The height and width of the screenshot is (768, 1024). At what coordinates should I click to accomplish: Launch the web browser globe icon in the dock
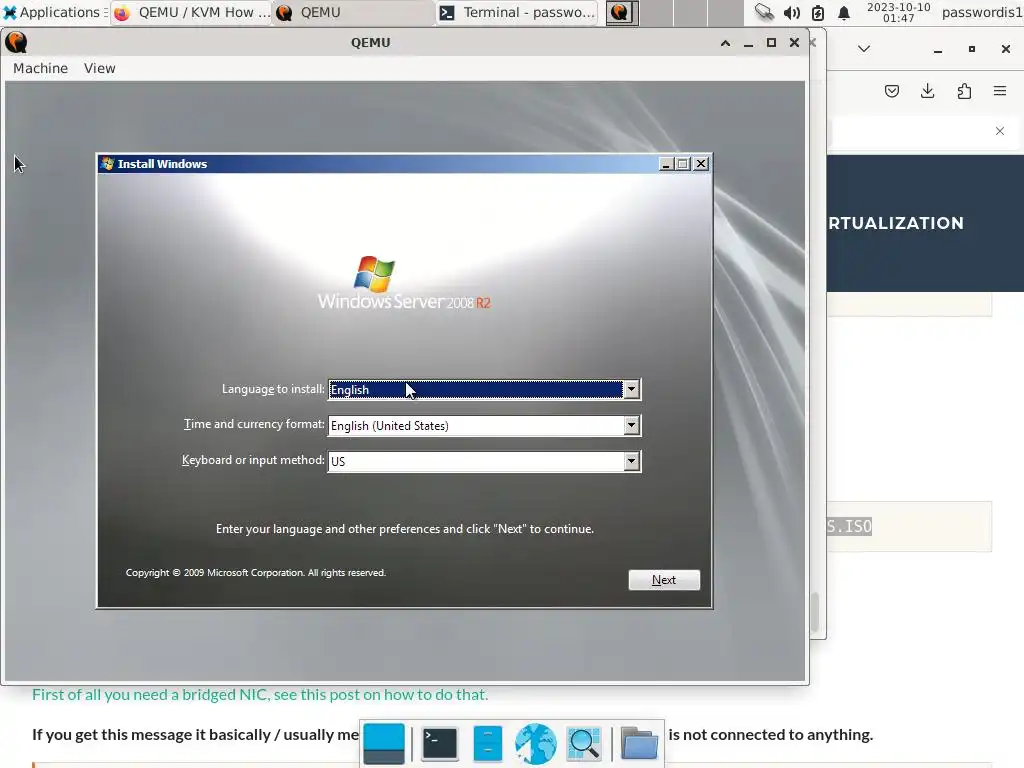536,744
